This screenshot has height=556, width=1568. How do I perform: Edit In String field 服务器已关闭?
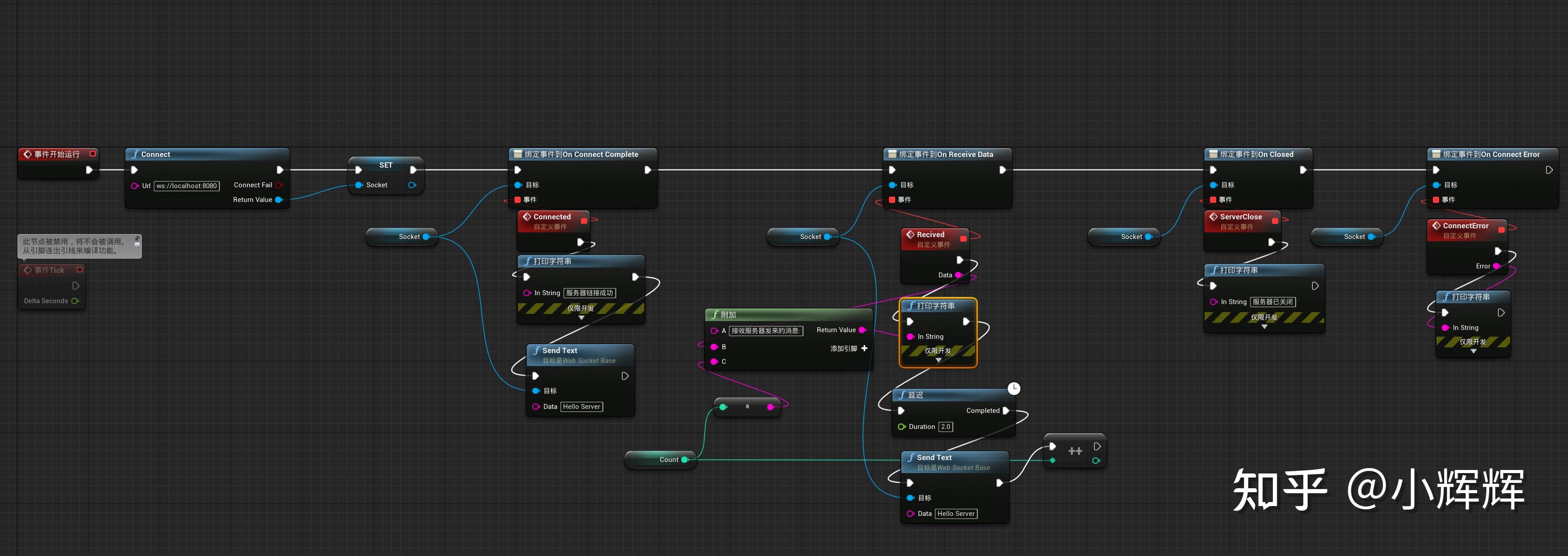click(1273, 302)
